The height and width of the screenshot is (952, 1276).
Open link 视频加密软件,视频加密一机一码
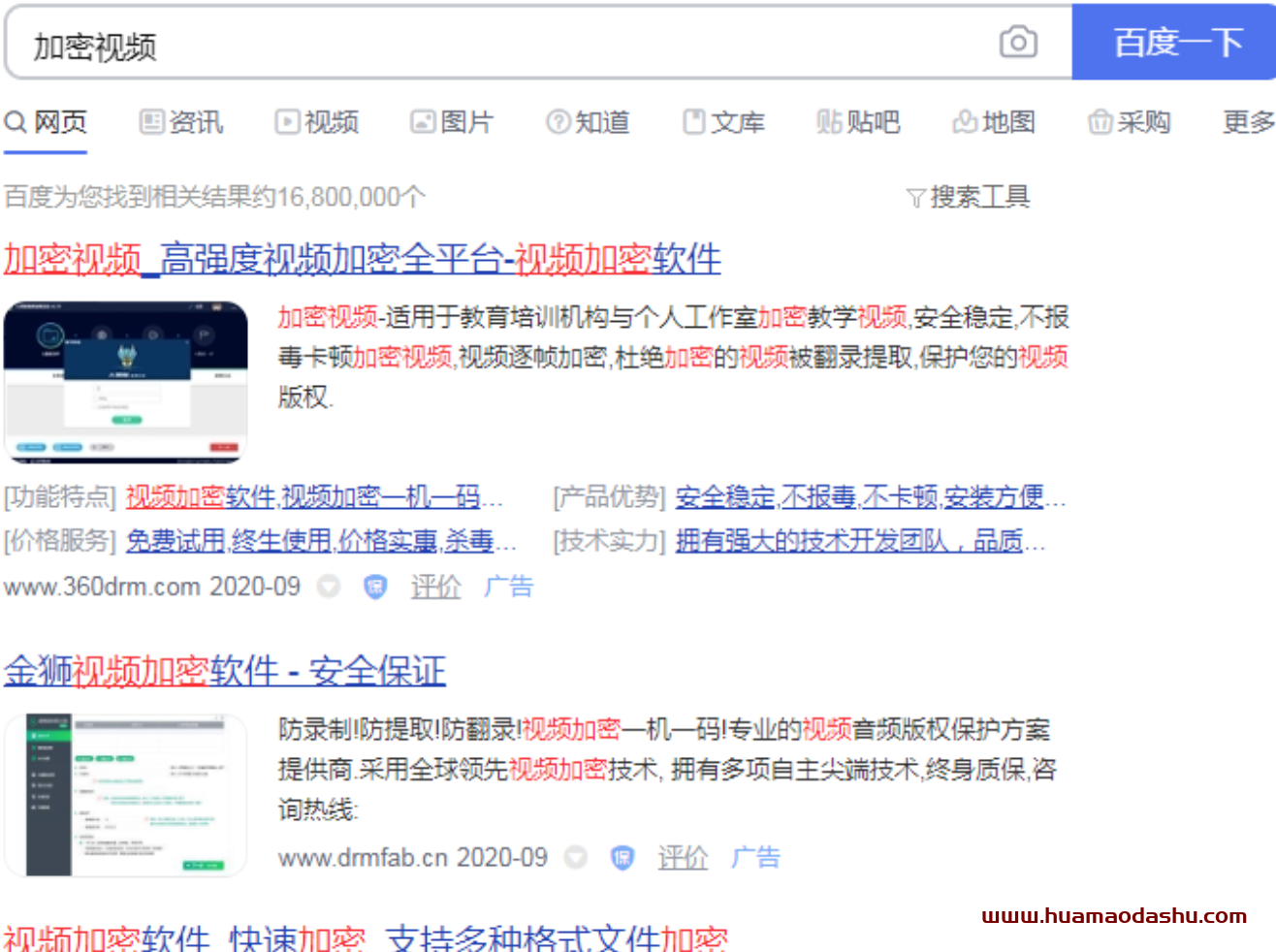coord(314,497)
